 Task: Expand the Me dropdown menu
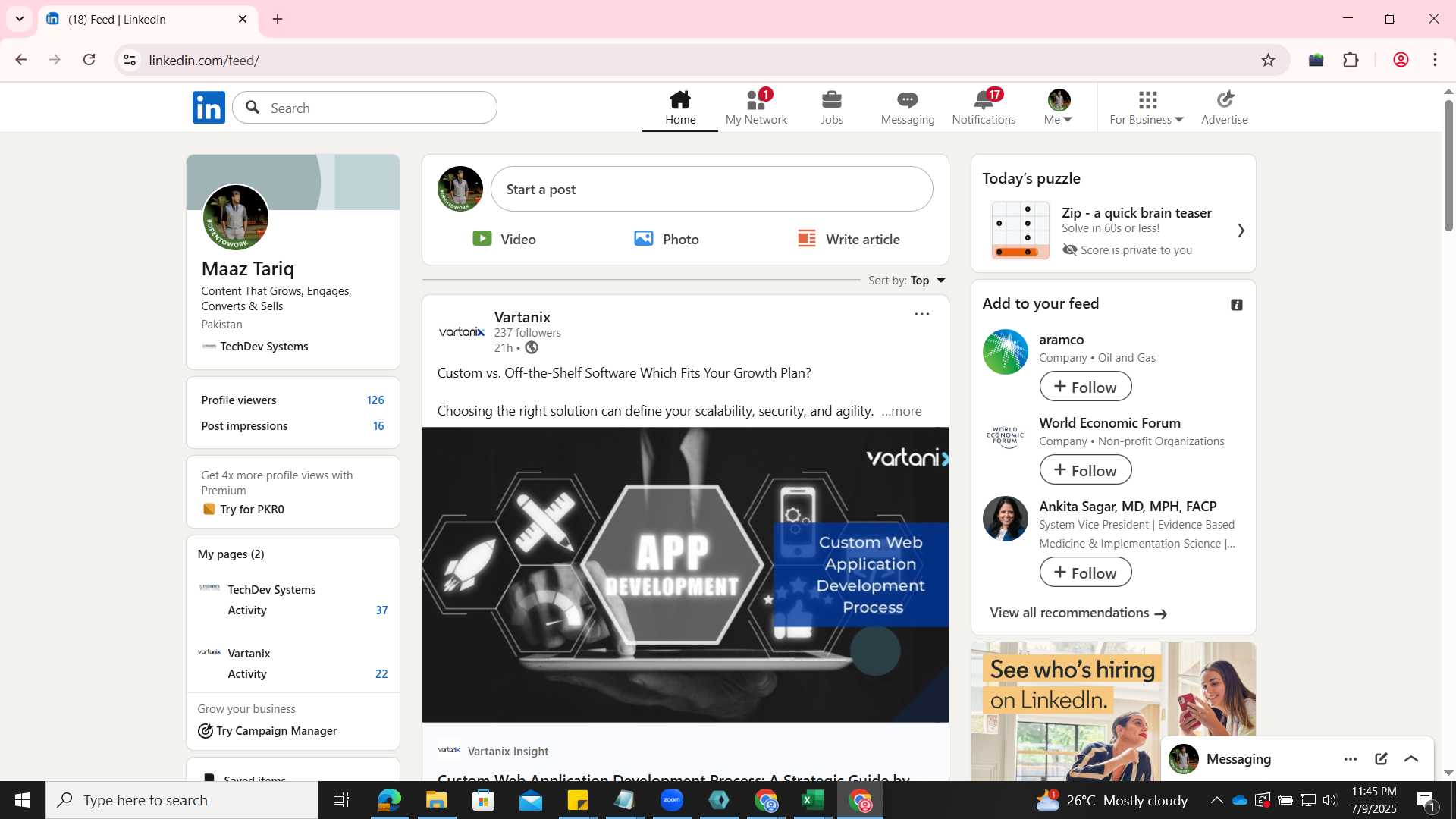point(1059,107)
